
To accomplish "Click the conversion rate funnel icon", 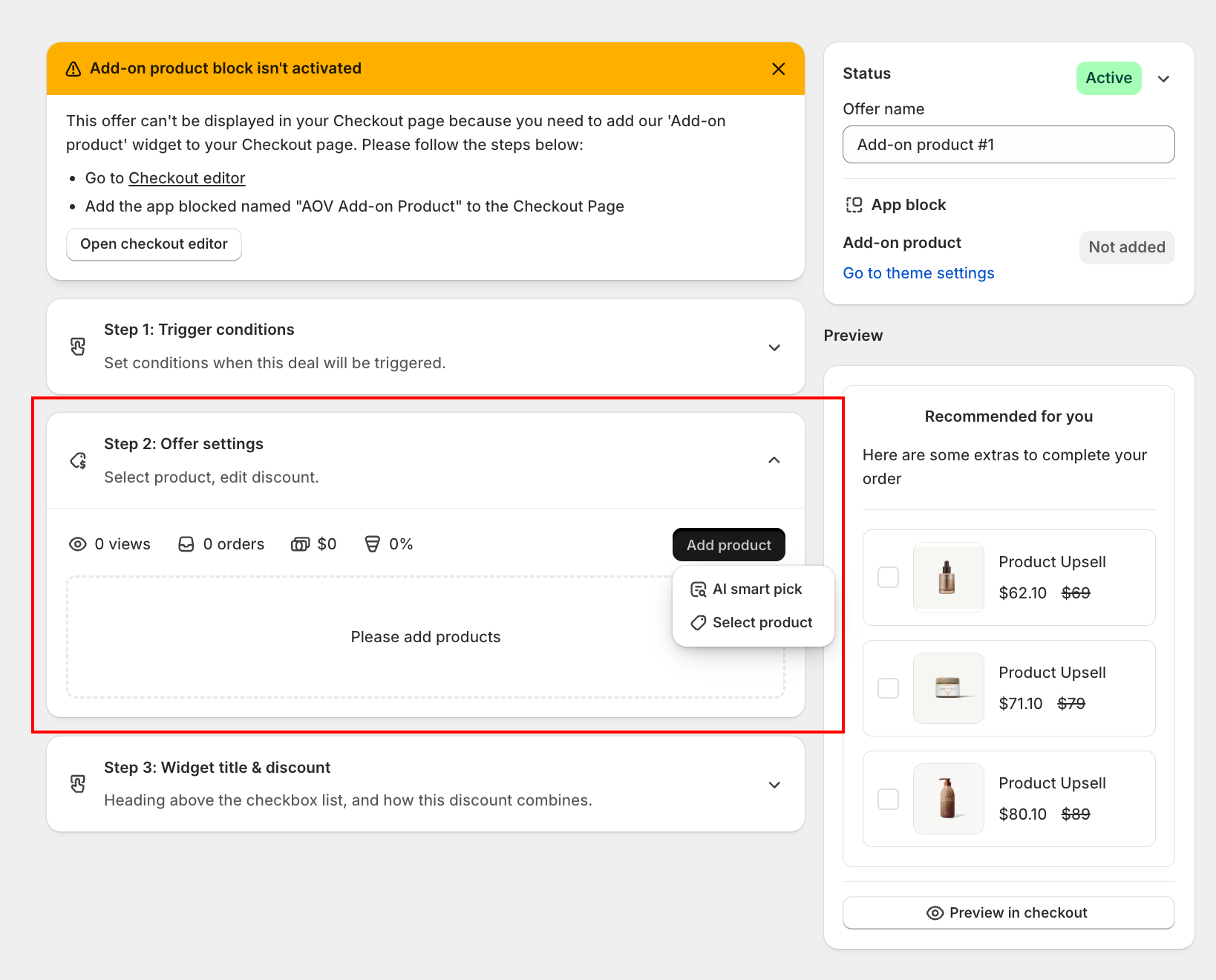I will coord(373,544).
